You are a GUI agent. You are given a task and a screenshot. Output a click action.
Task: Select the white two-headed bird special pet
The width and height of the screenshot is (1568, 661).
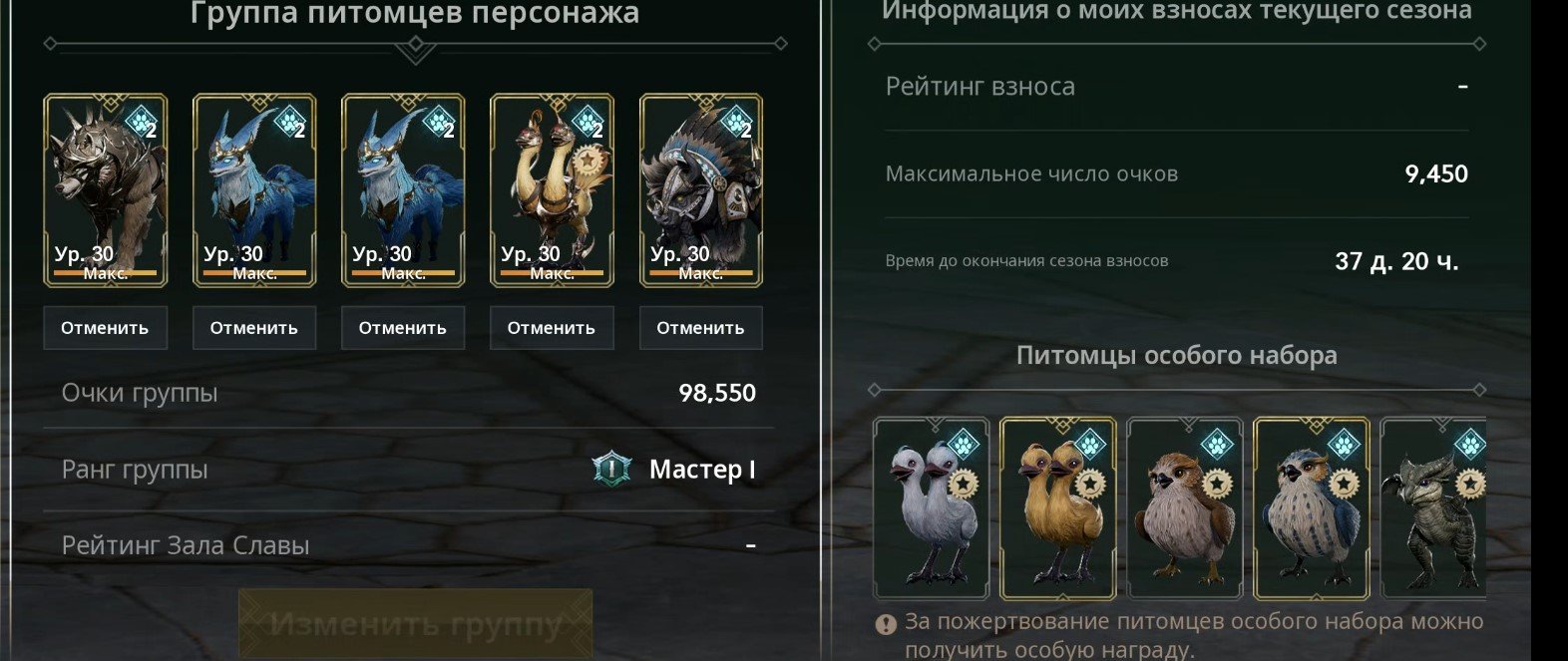[x=932, y=507]
